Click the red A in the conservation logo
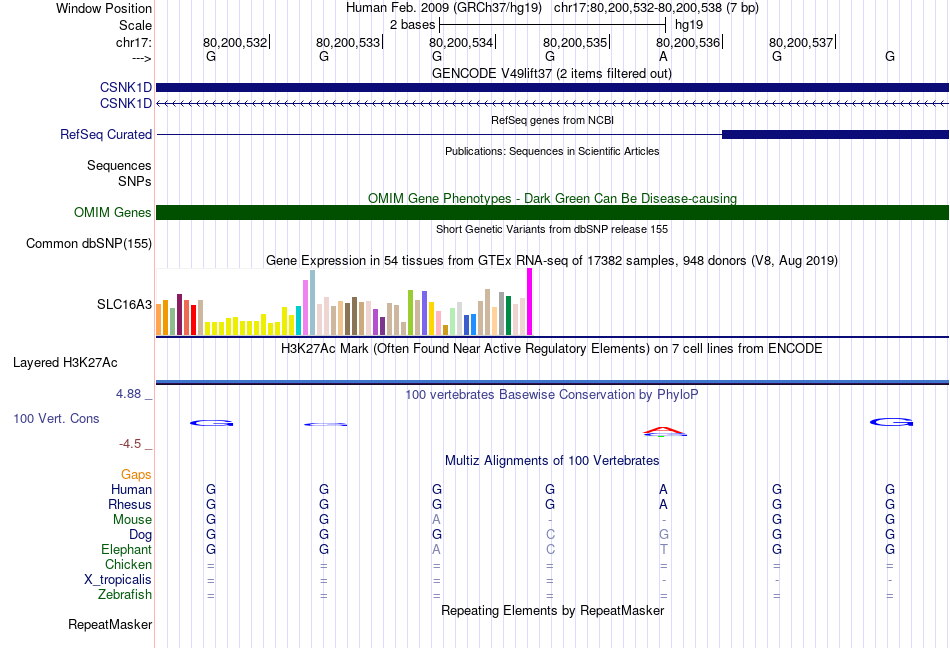This screenshot has height=648, width=950. tap(665, 431)
